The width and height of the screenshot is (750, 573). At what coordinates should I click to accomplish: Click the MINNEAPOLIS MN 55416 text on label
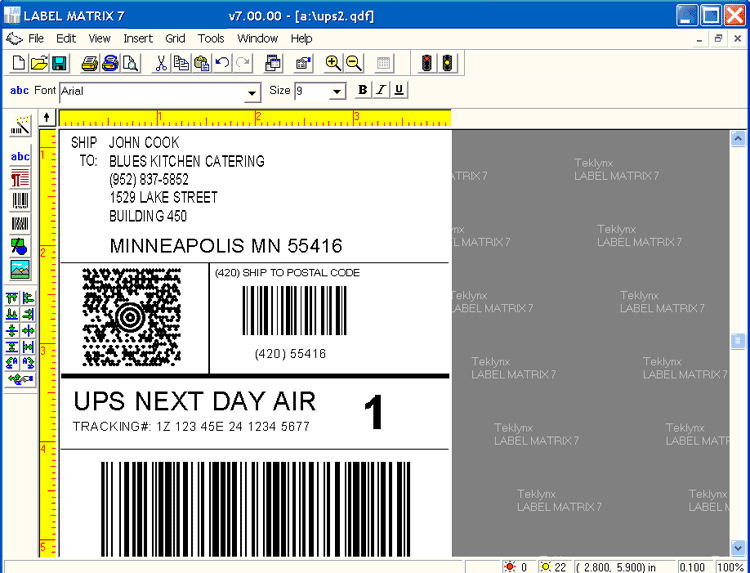[x=226, y=246]
